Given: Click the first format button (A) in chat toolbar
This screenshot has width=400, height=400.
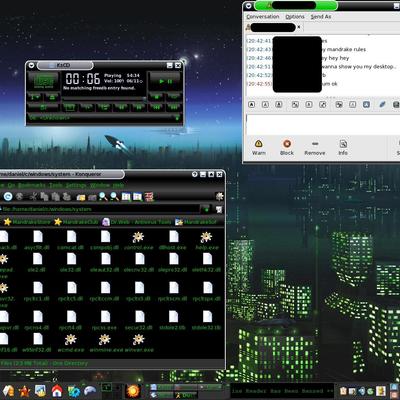Looking at the screenshot, I should pyautogui.click(x=252, y=105).
